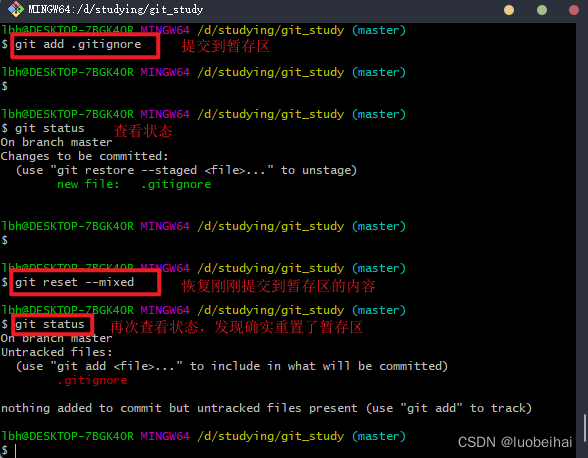Click the last prompt's blinking cursor input
Screen dimensions: 588x458
click(x=16, y=450)
